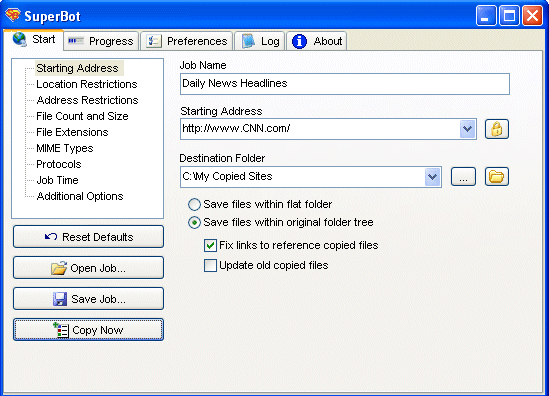Select Job Time in the tree

(57, 180)
